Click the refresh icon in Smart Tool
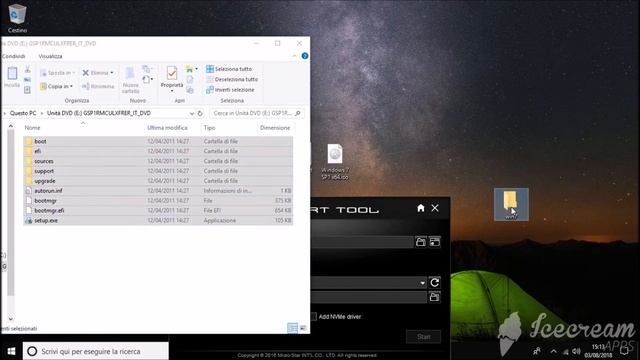The width and height of the screenshot is (640, 360). pyautogui.click(x=435, y=282)
